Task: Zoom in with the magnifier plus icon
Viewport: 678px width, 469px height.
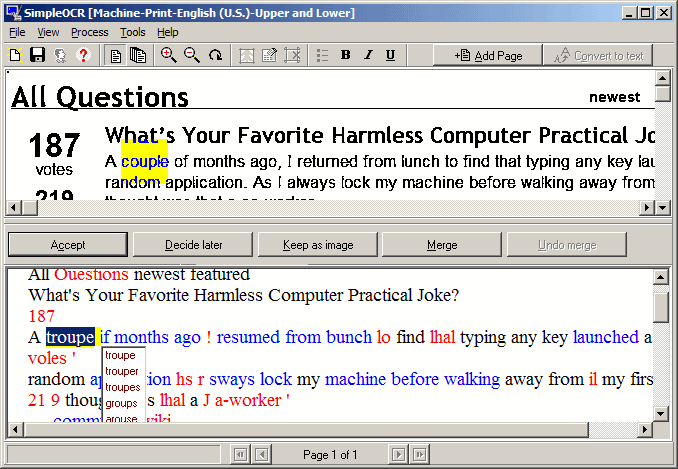Action: (x=168, y=55)
